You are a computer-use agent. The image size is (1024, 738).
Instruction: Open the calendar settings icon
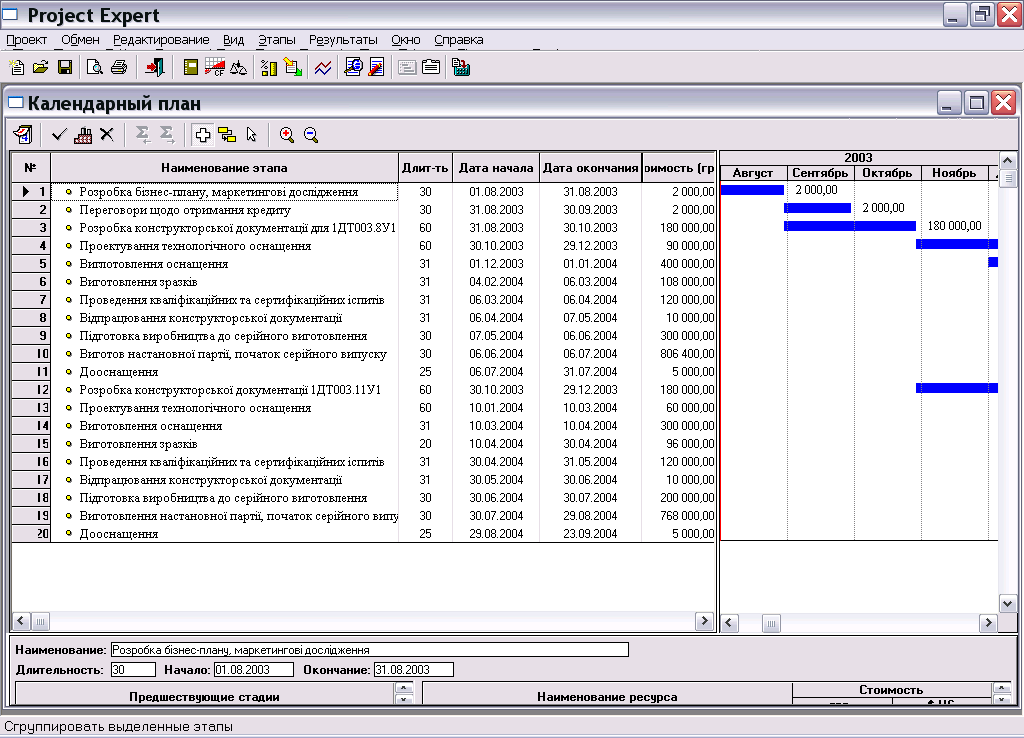pos(23,135)
